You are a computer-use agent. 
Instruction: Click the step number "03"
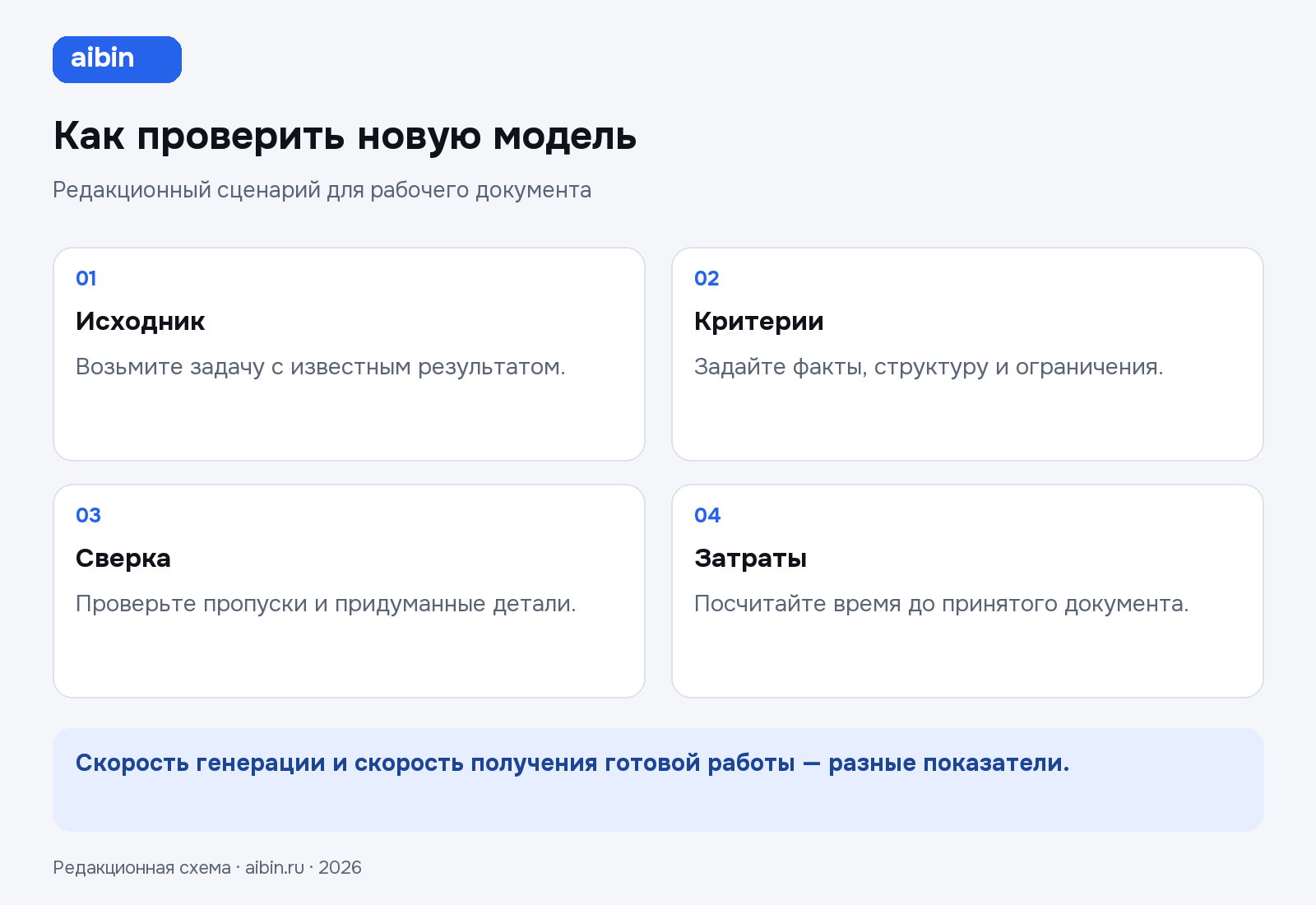88,515
